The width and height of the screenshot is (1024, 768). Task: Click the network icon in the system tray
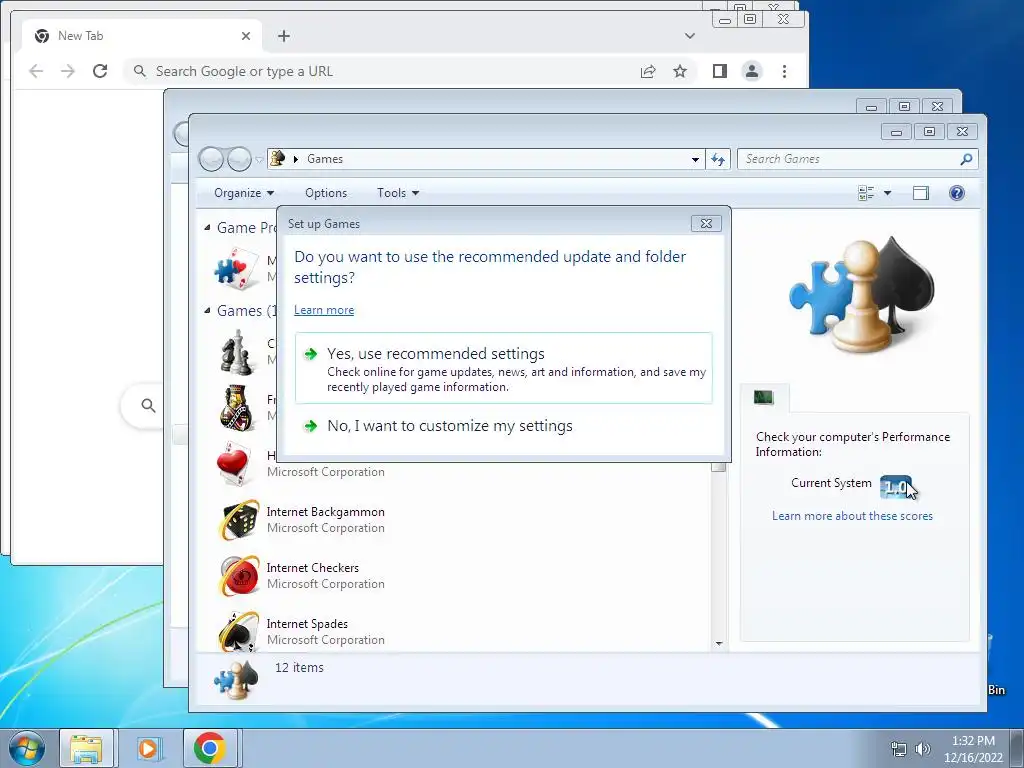[899, 748]
